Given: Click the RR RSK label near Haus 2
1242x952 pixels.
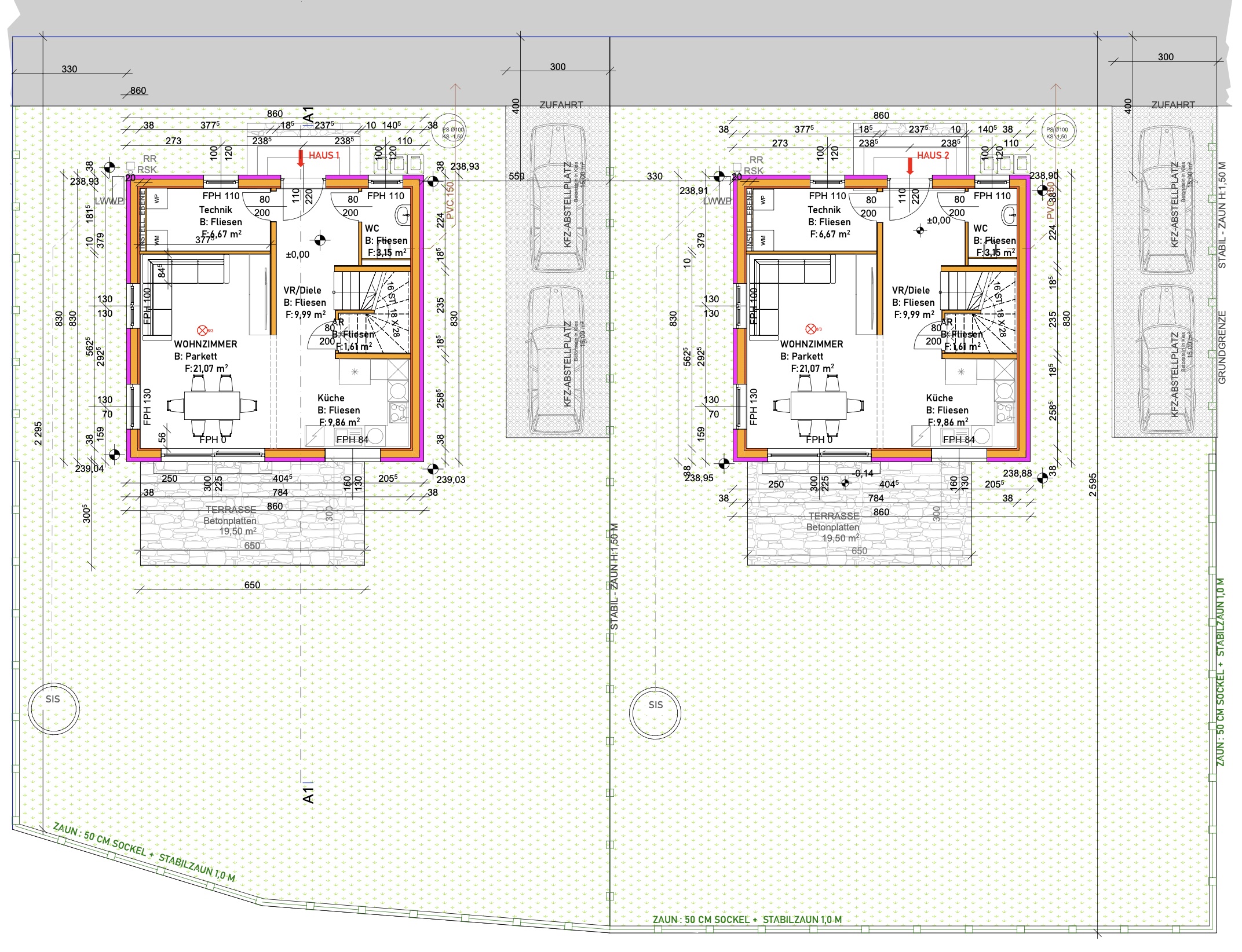Looking at the screenshot, I should click(x=754, y=165).
